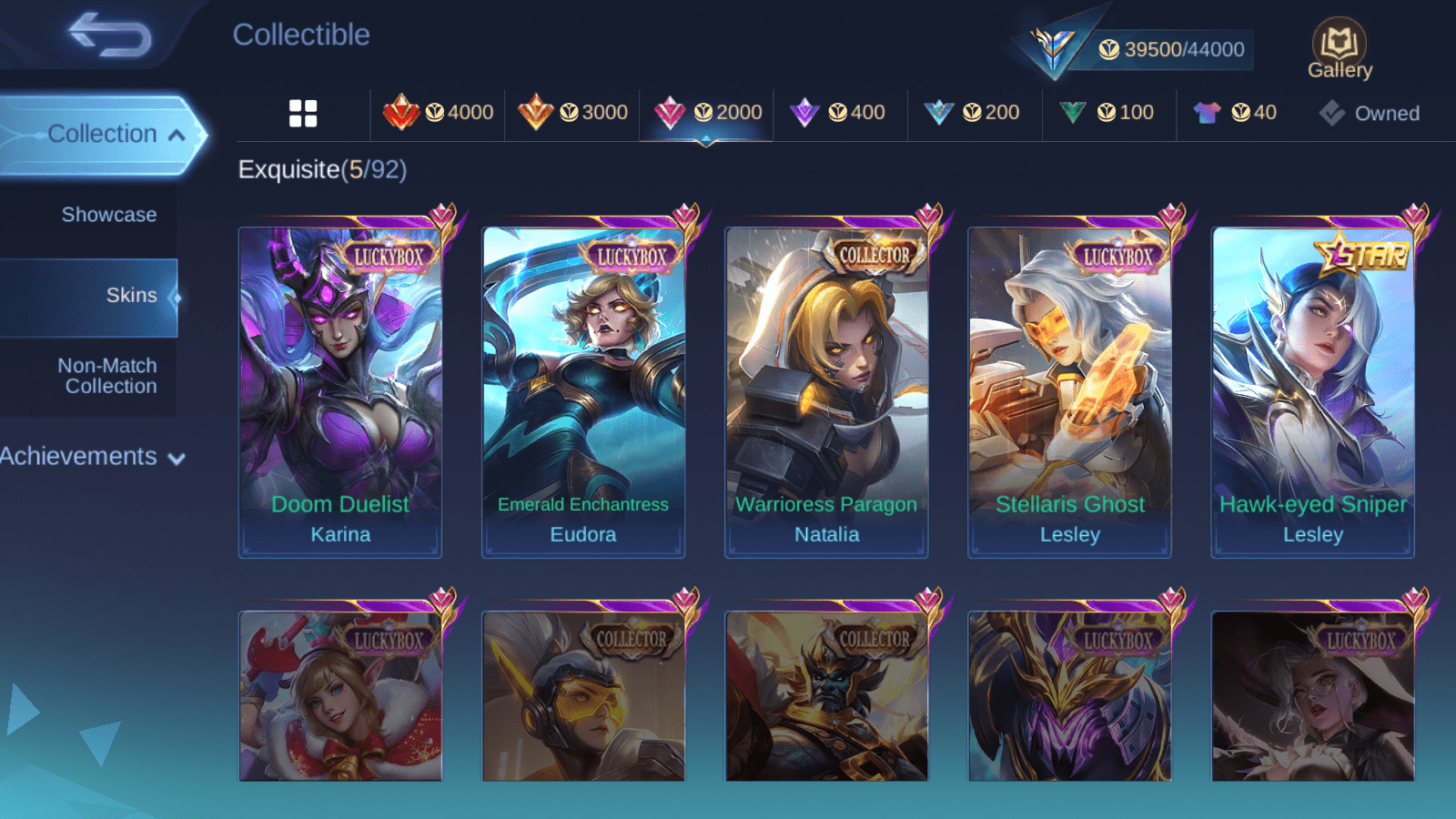Expand the Achievements section
The image size is (1456, 819).
92,457
